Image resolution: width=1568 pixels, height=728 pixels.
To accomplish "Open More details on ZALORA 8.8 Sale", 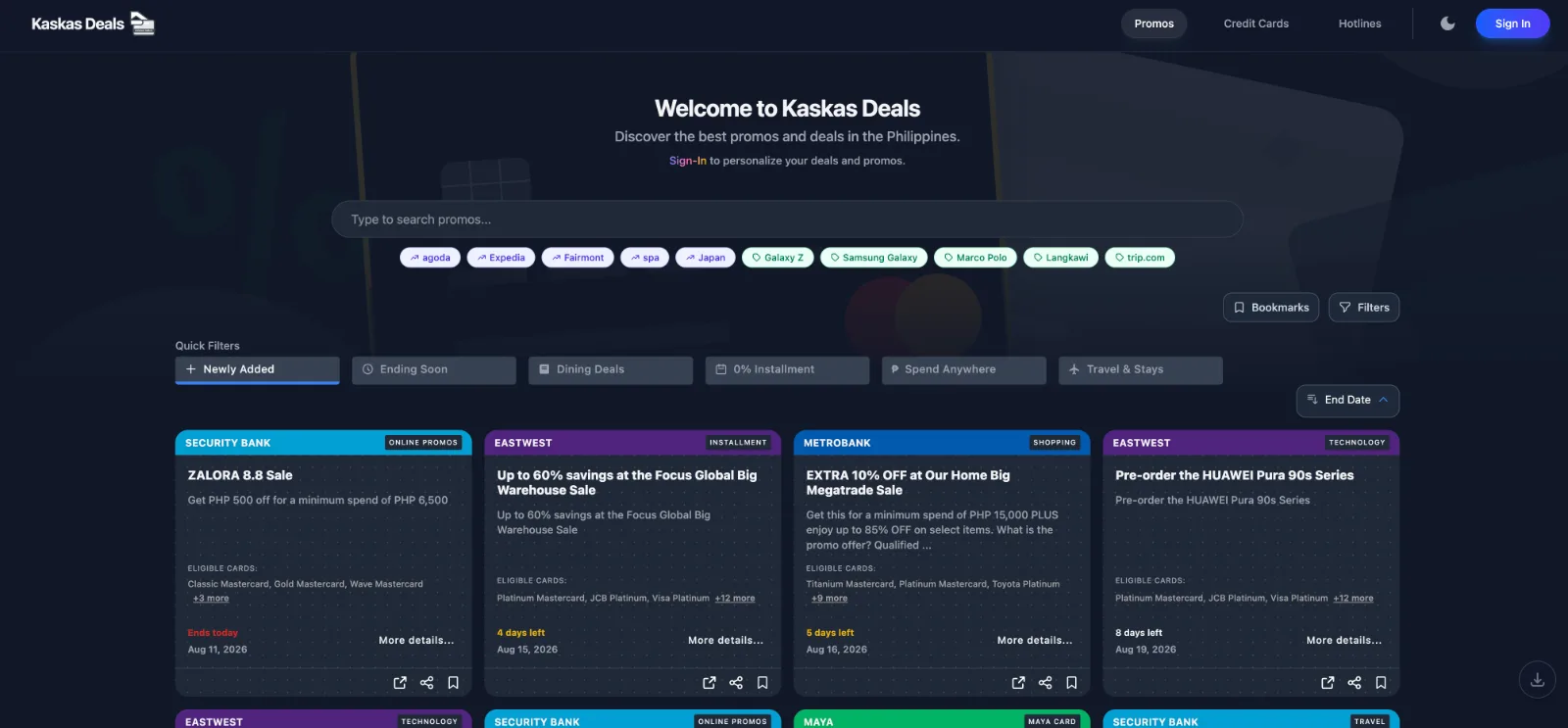I will pyautogui.click(x=416, y=641).
